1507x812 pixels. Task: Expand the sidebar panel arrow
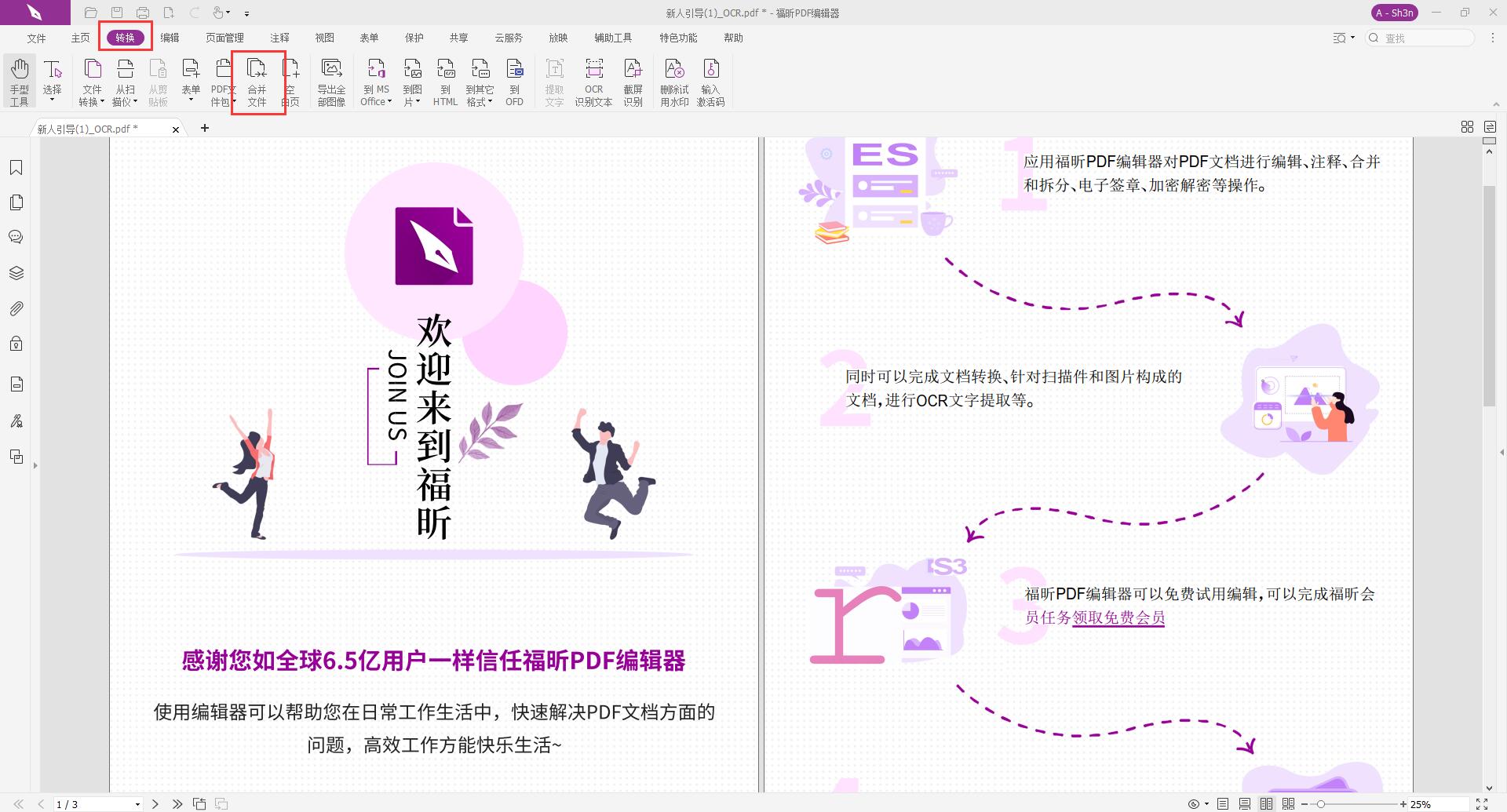click(x=35, y=464)
